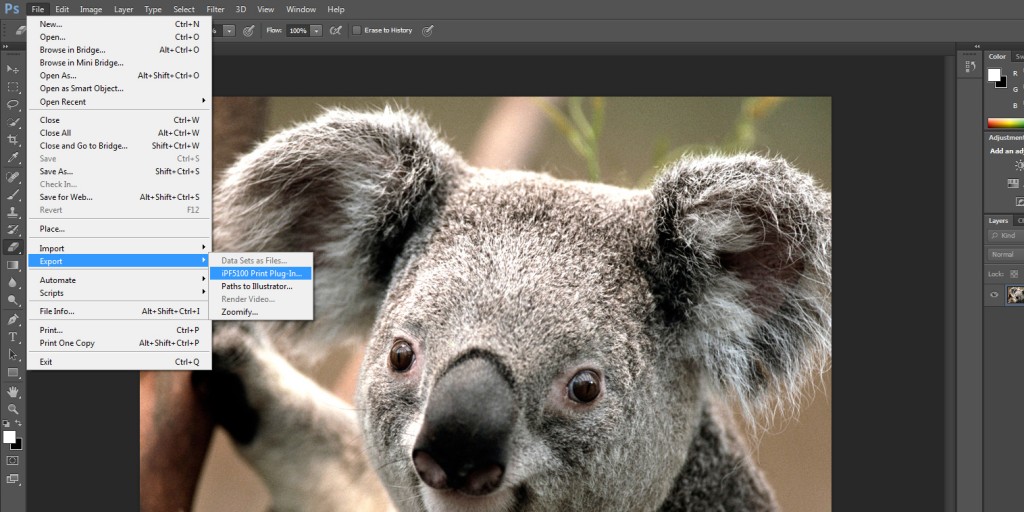Switch to the Color tab
The width and height of the screenshot is (1024, 512).
[x=997, y=57]
